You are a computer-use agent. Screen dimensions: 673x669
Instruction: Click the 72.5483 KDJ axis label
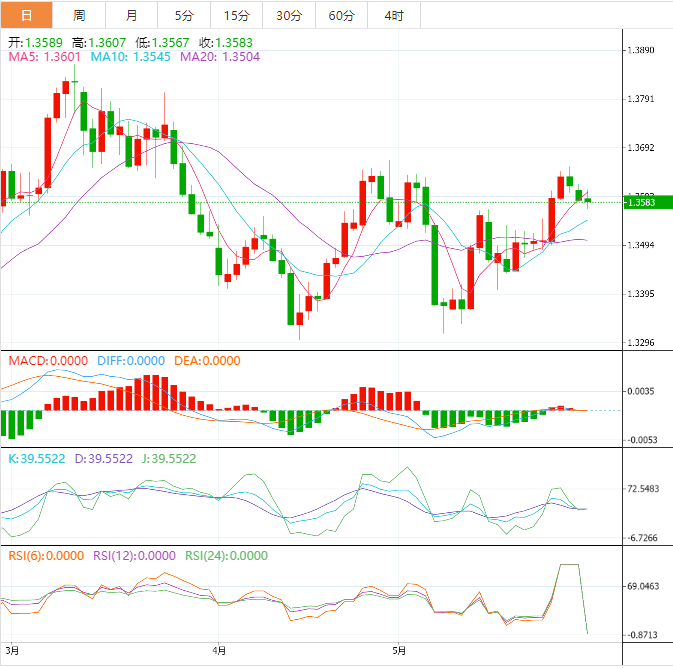[x=643, y=489]
